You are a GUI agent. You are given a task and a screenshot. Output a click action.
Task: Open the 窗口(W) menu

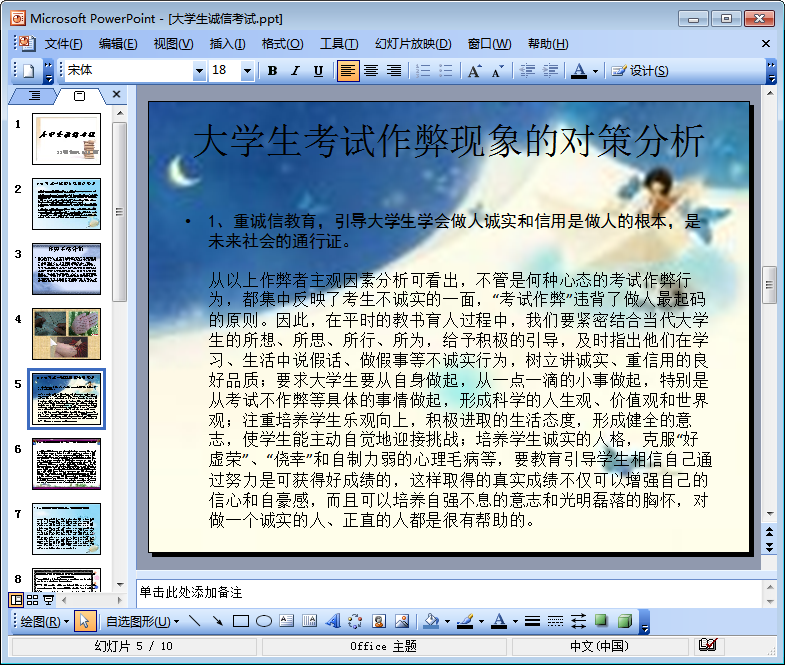click(489, 44)
